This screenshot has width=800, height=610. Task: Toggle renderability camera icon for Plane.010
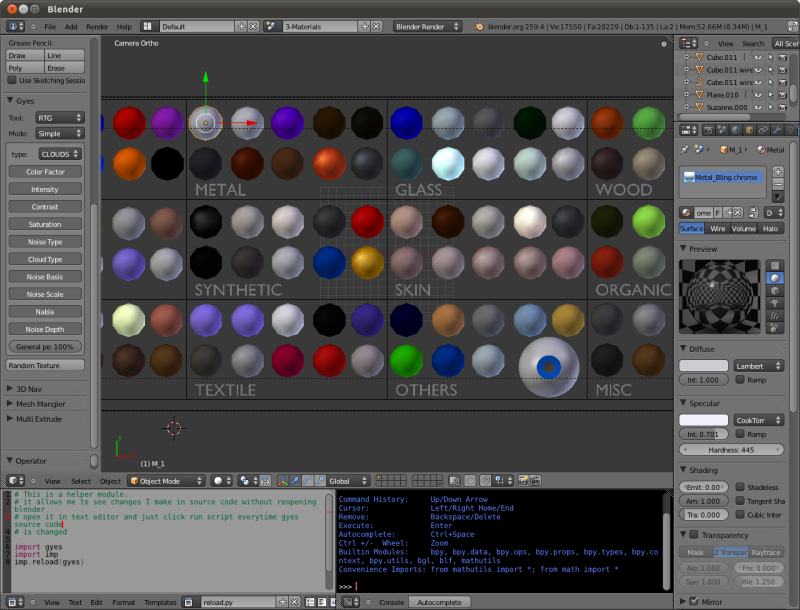tap(783, 95)
